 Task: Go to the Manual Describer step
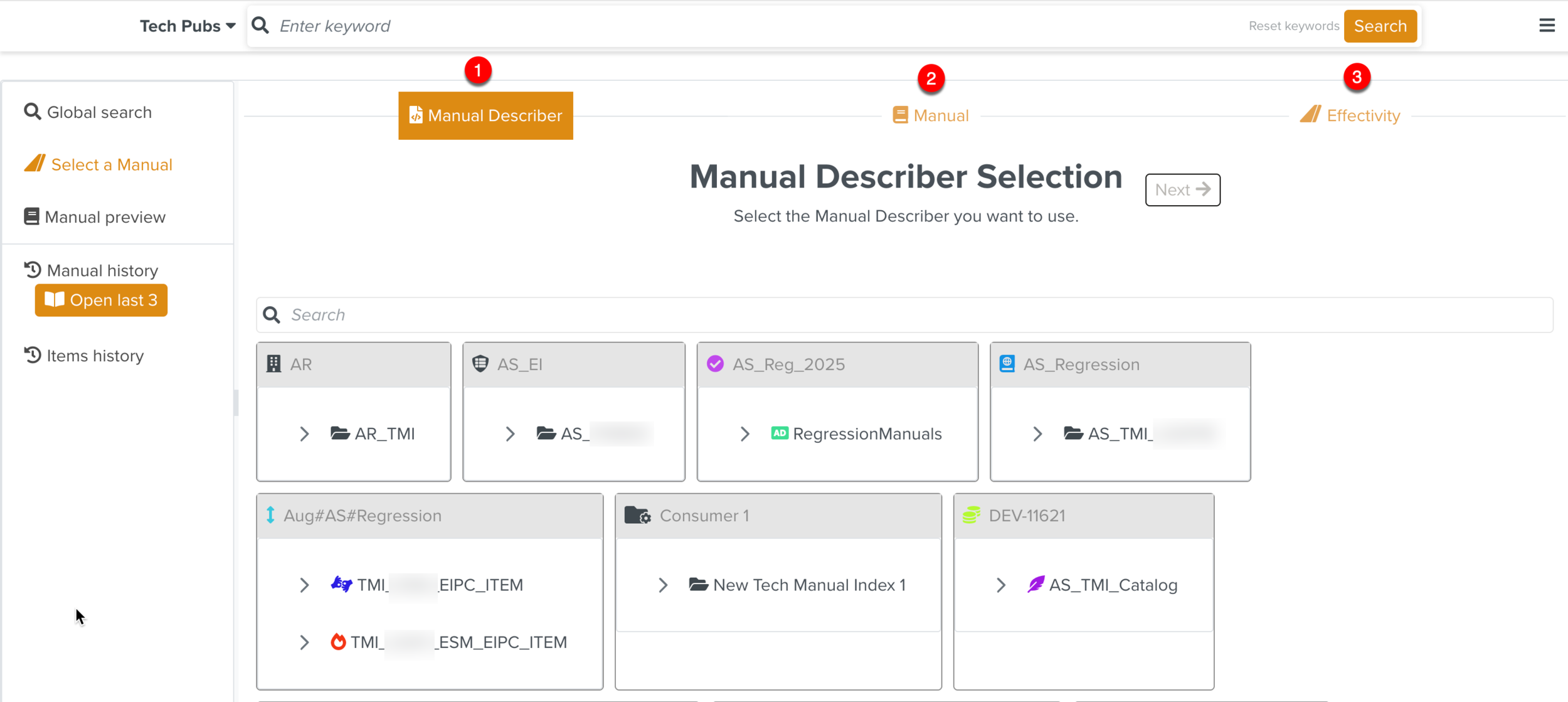pos(485,115)
